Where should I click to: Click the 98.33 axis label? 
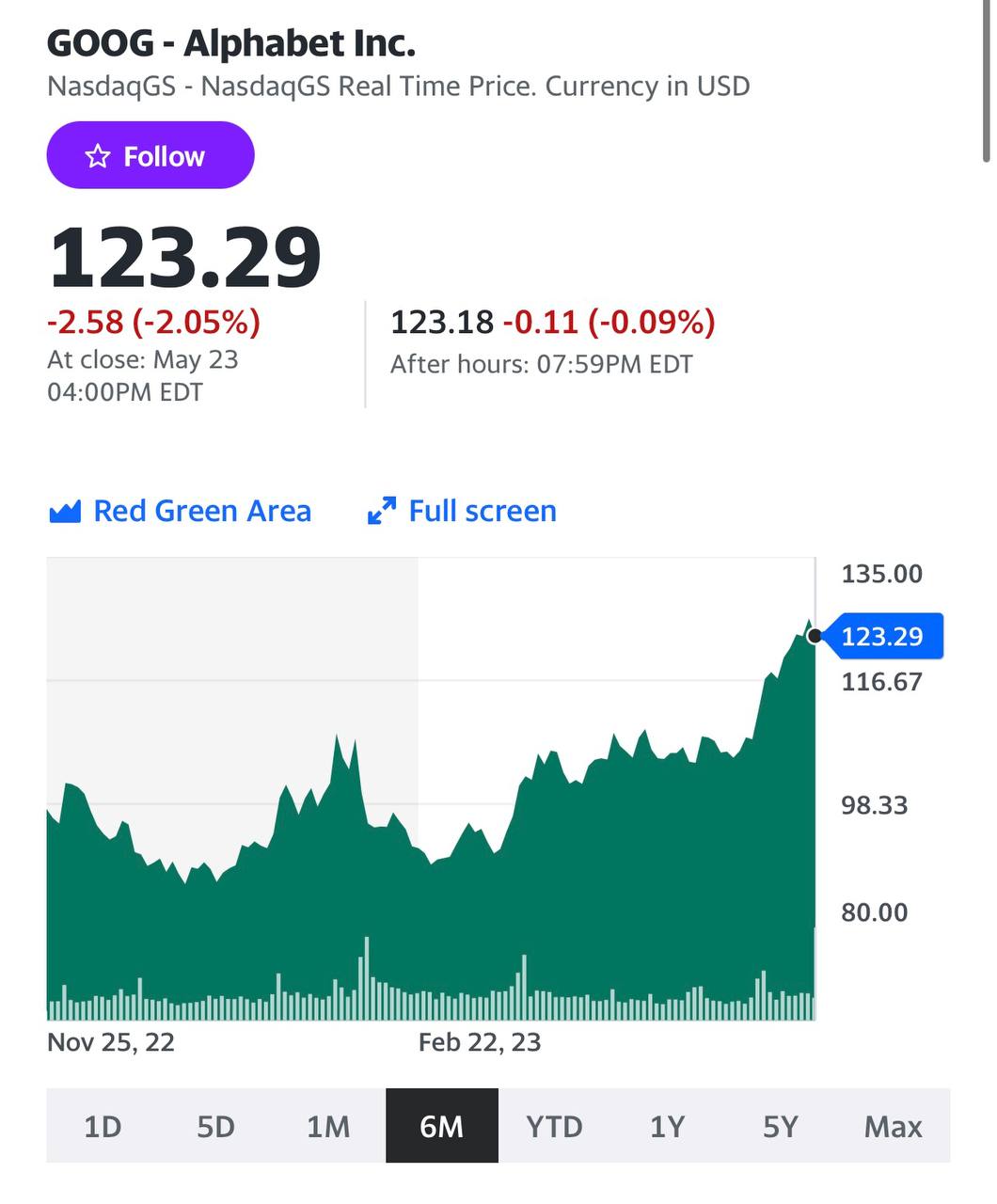pyautogui.click(x=875, y=805)
